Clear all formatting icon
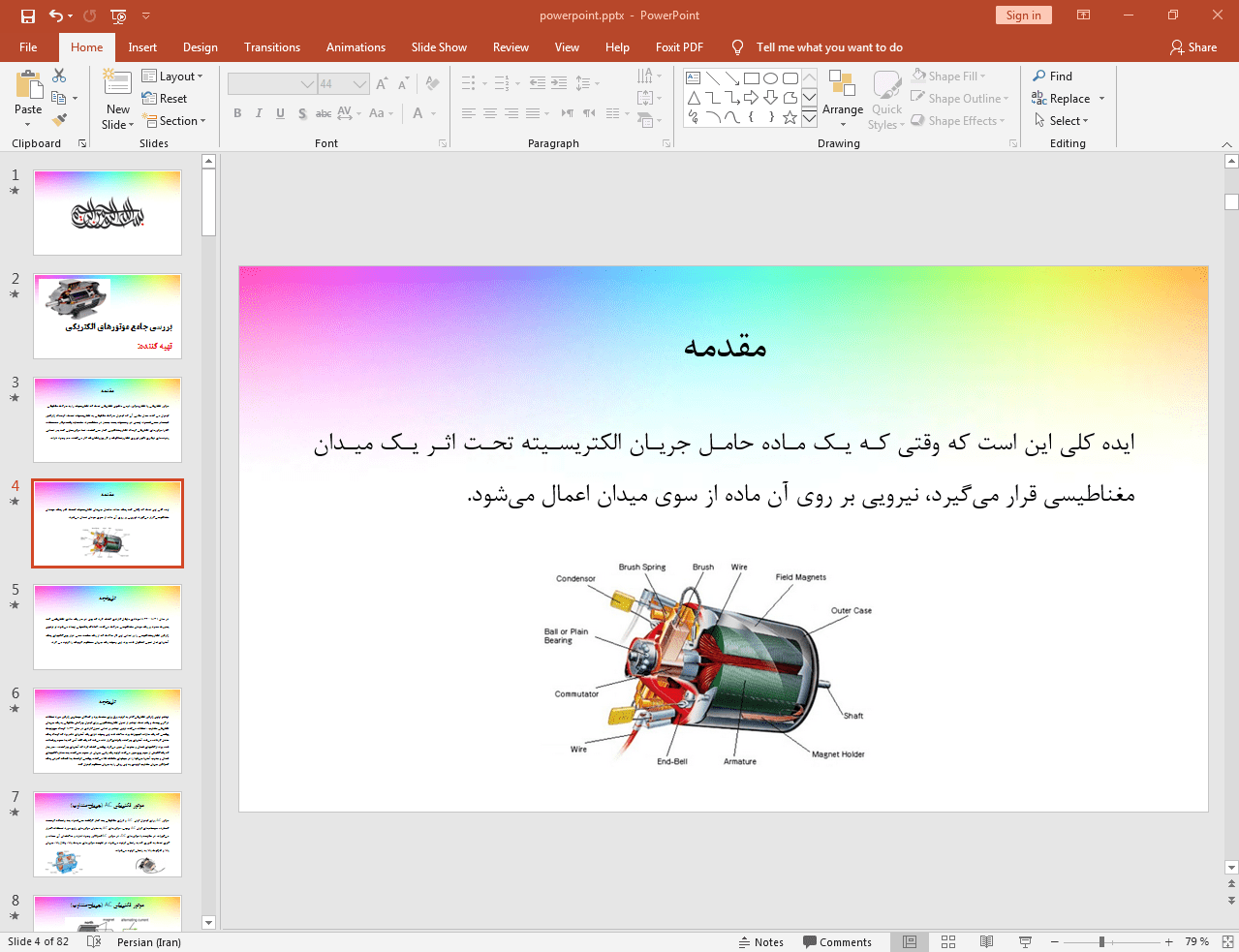 [432, 84]
